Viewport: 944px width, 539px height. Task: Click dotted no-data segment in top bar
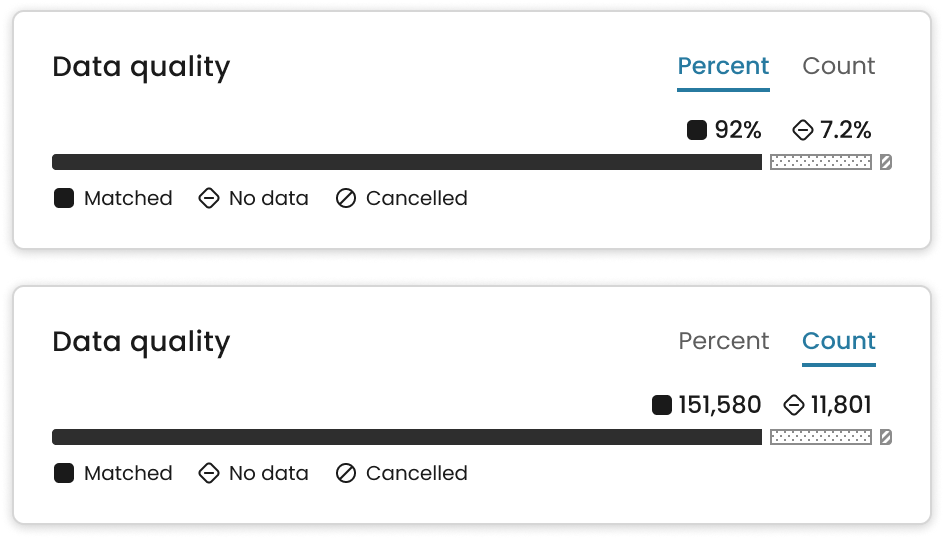tap(821, 162)
